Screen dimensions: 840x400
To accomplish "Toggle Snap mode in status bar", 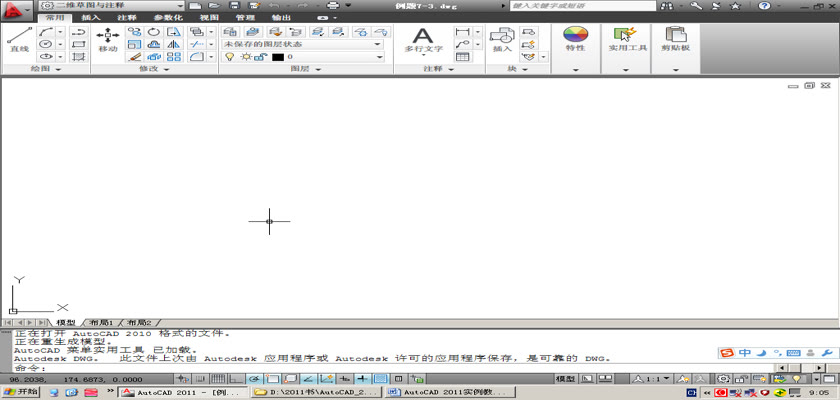I will [199, 379].
